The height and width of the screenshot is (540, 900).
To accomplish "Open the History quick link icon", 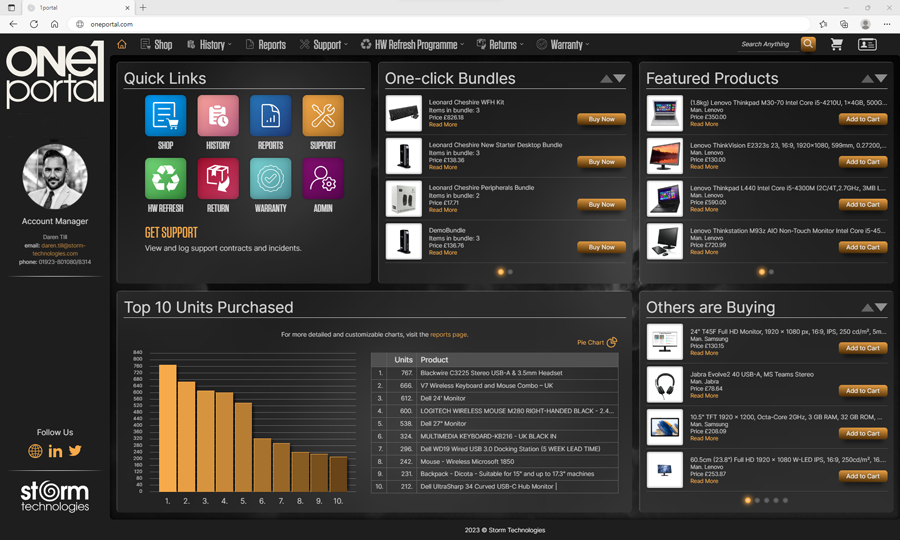I will point(218,116).
